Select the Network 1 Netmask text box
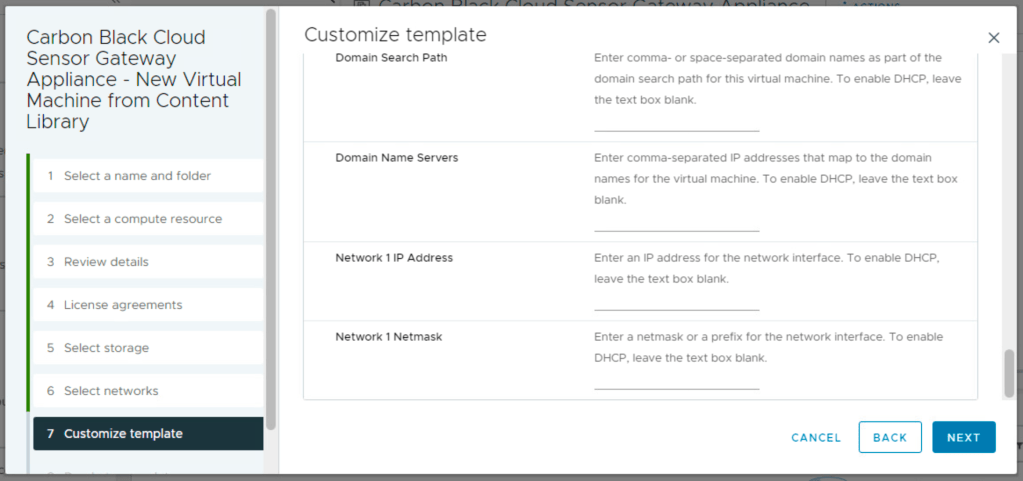This screenshot has height=481, width=1023. tap(676, 380)
